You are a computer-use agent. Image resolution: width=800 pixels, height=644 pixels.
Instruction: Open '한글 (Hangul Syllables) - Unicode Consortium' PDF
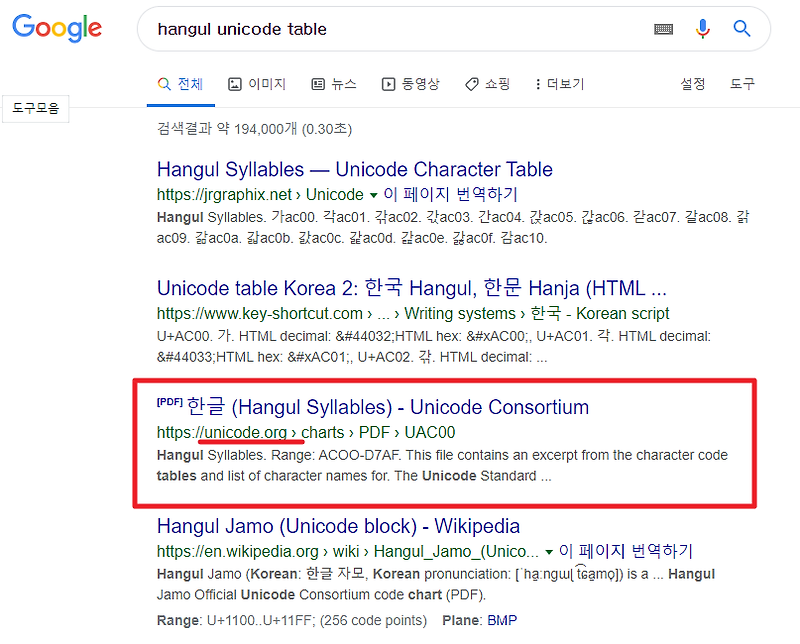pyautogui.click(x=388, y=407)
